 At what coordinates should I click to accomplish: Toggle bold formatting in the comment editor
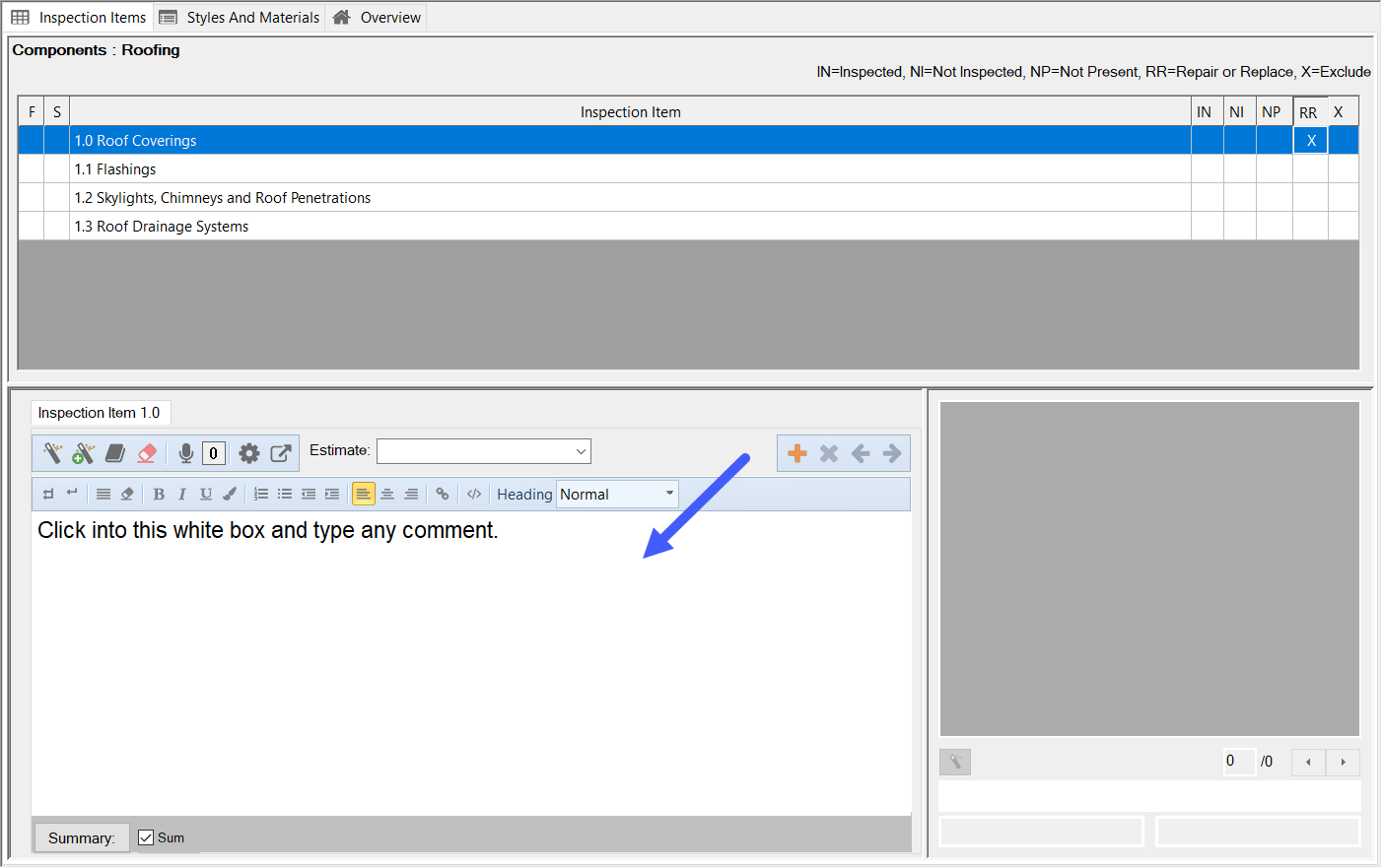point(159,494)
